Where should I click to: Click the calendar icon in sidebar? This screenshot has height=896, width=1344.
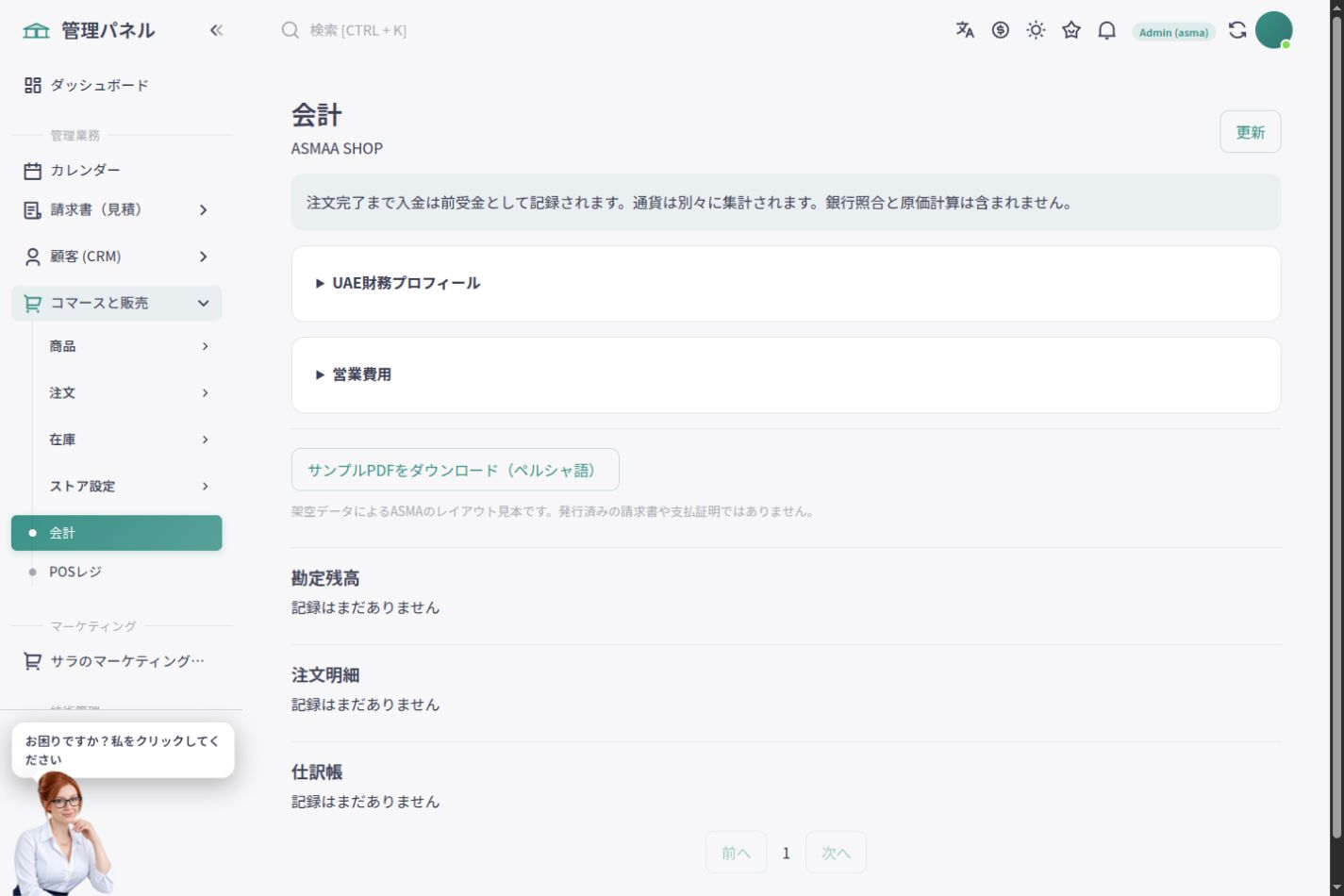(33, 171)
